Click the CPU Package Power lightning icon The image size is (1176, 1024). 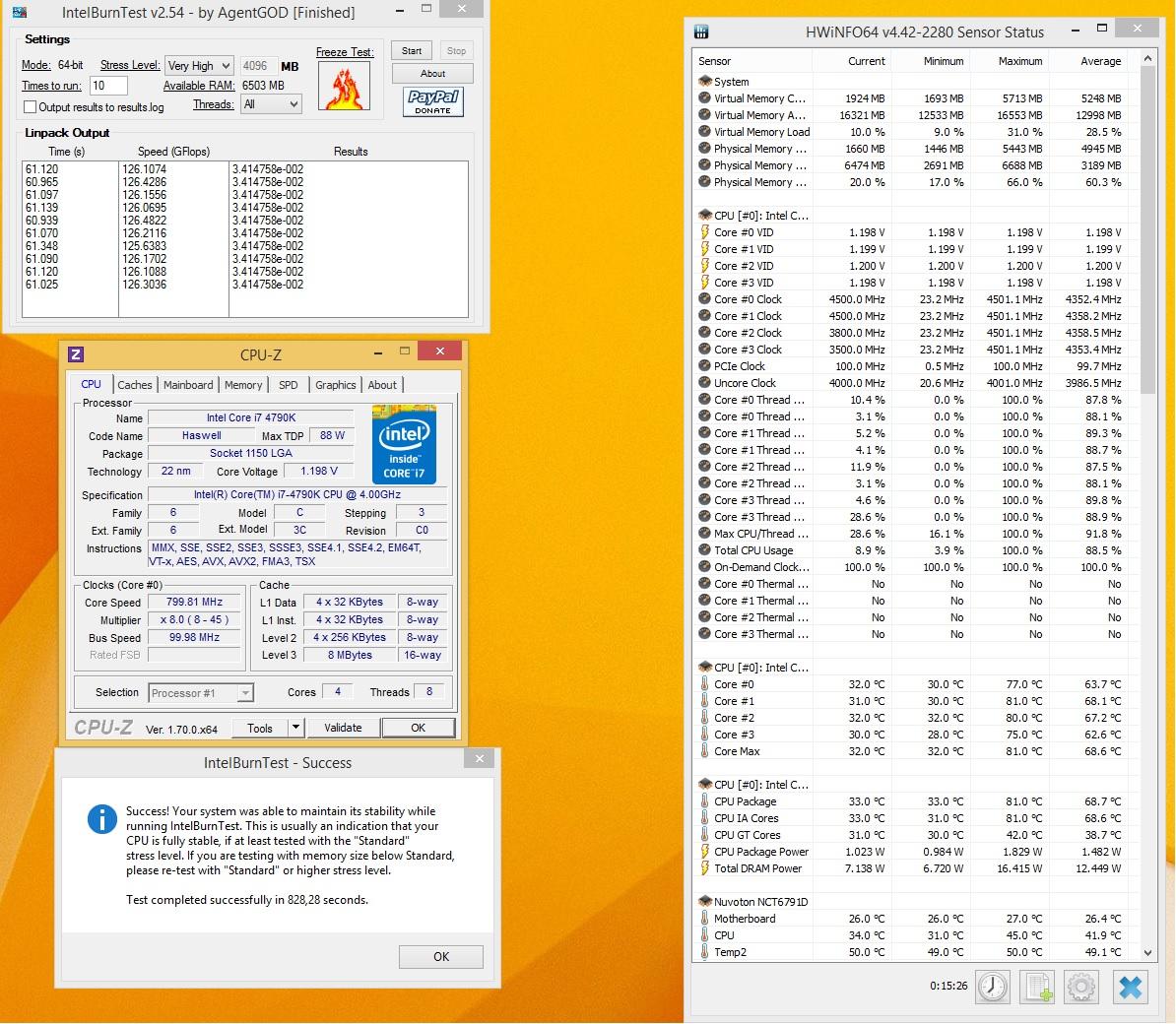pyautogui.click(x=704, y=852)
